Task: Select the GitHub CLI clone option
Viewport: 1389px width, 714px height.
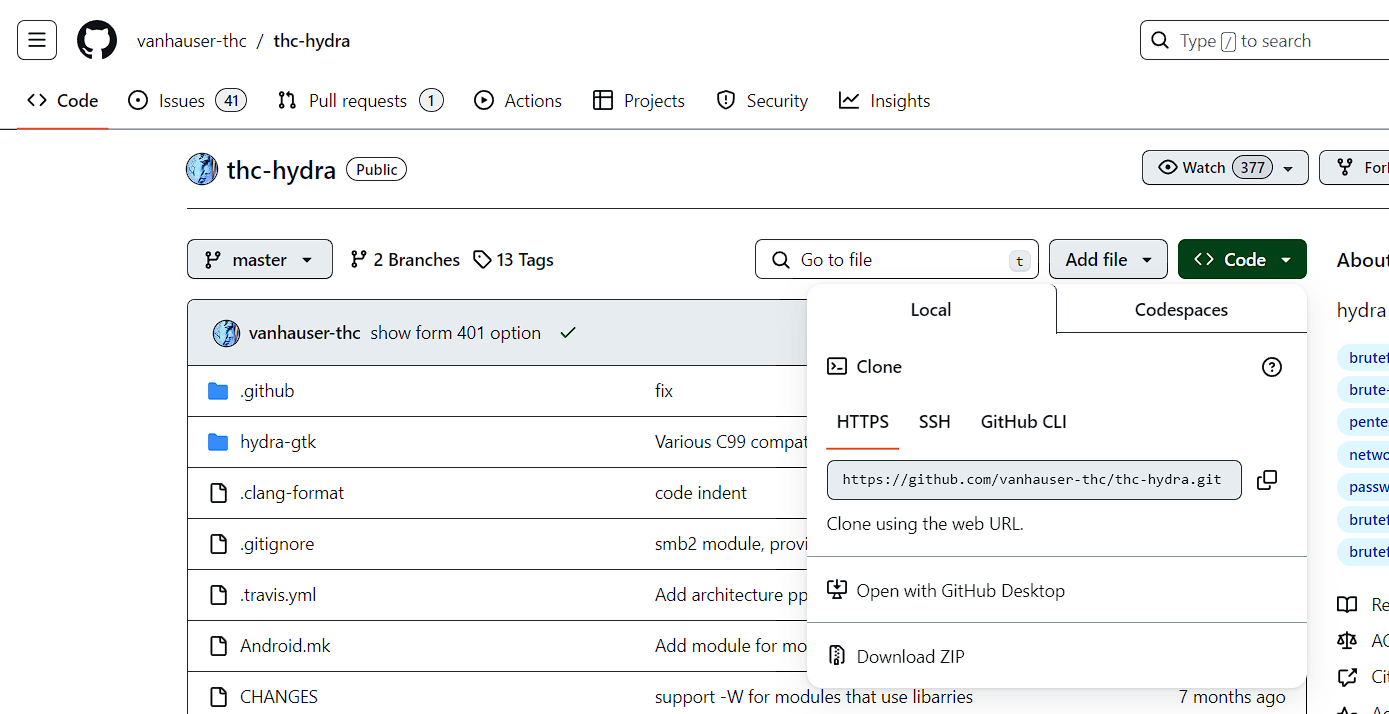Action: [1023, 422]
